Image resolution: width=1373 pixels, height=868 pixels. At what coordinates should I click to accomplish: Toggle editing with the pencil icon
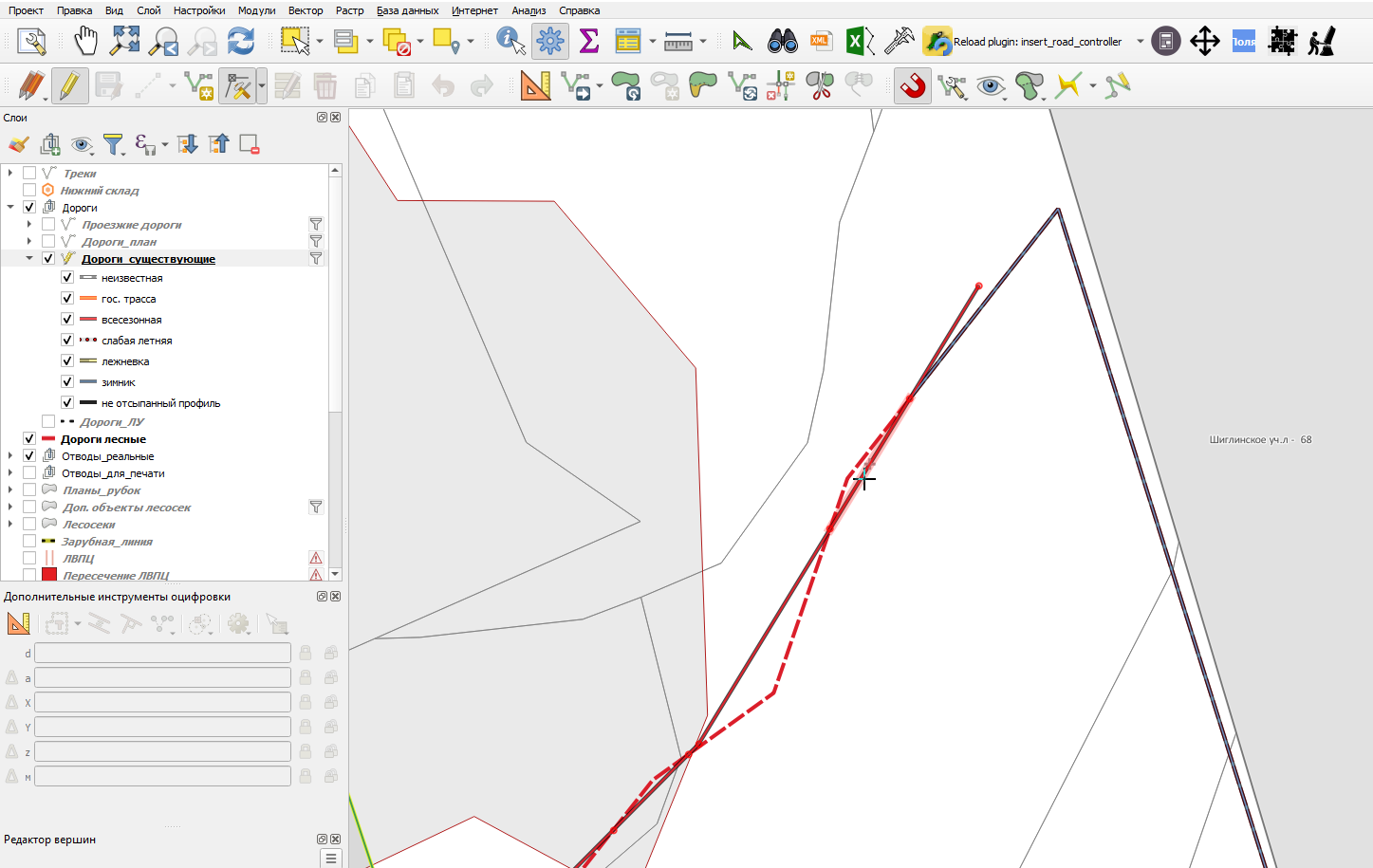(69, 86)
